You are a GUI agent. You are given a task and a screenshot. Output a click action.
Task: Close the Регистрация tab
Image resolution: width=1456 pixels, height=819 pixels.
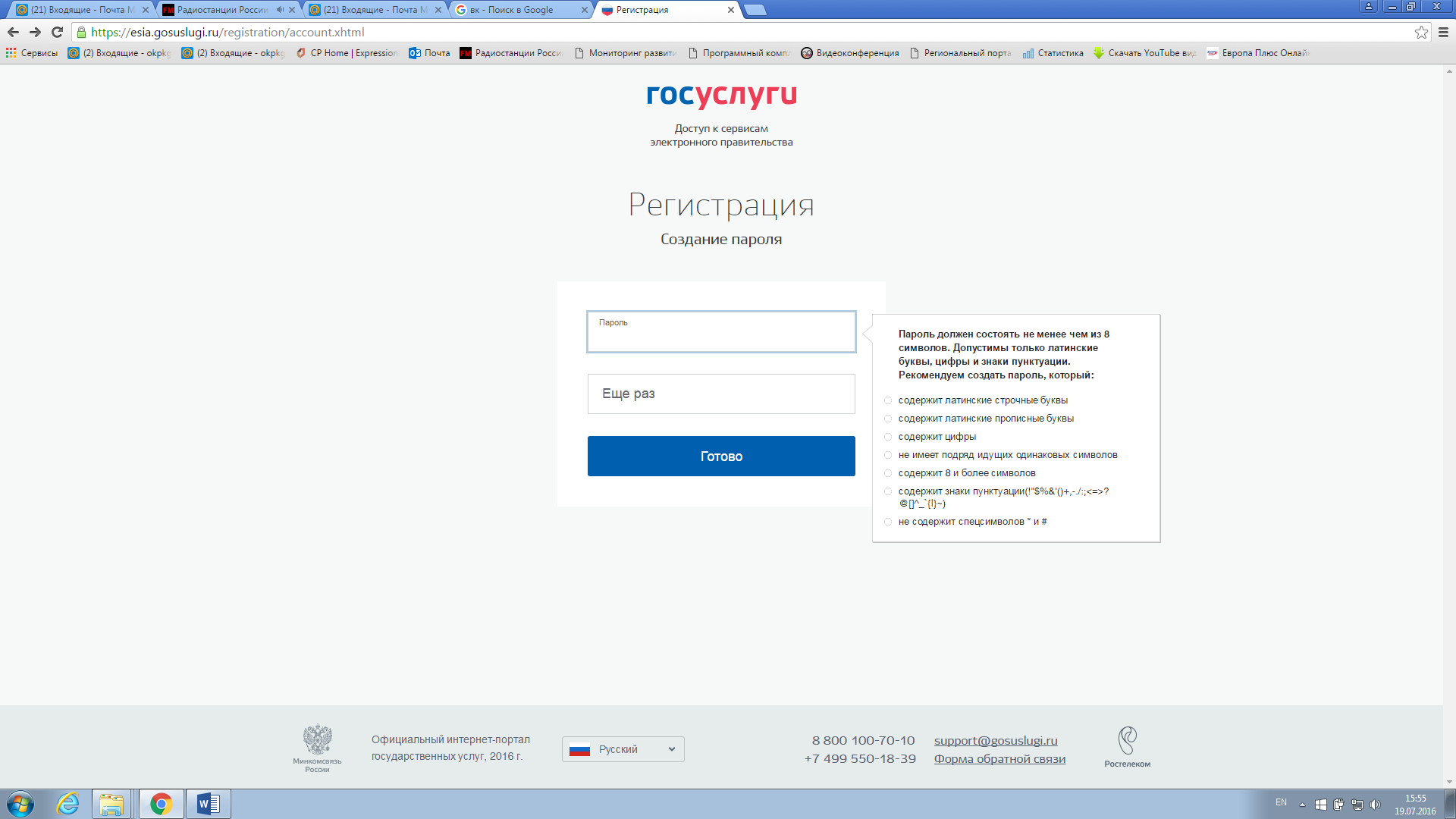pos(730,10)
